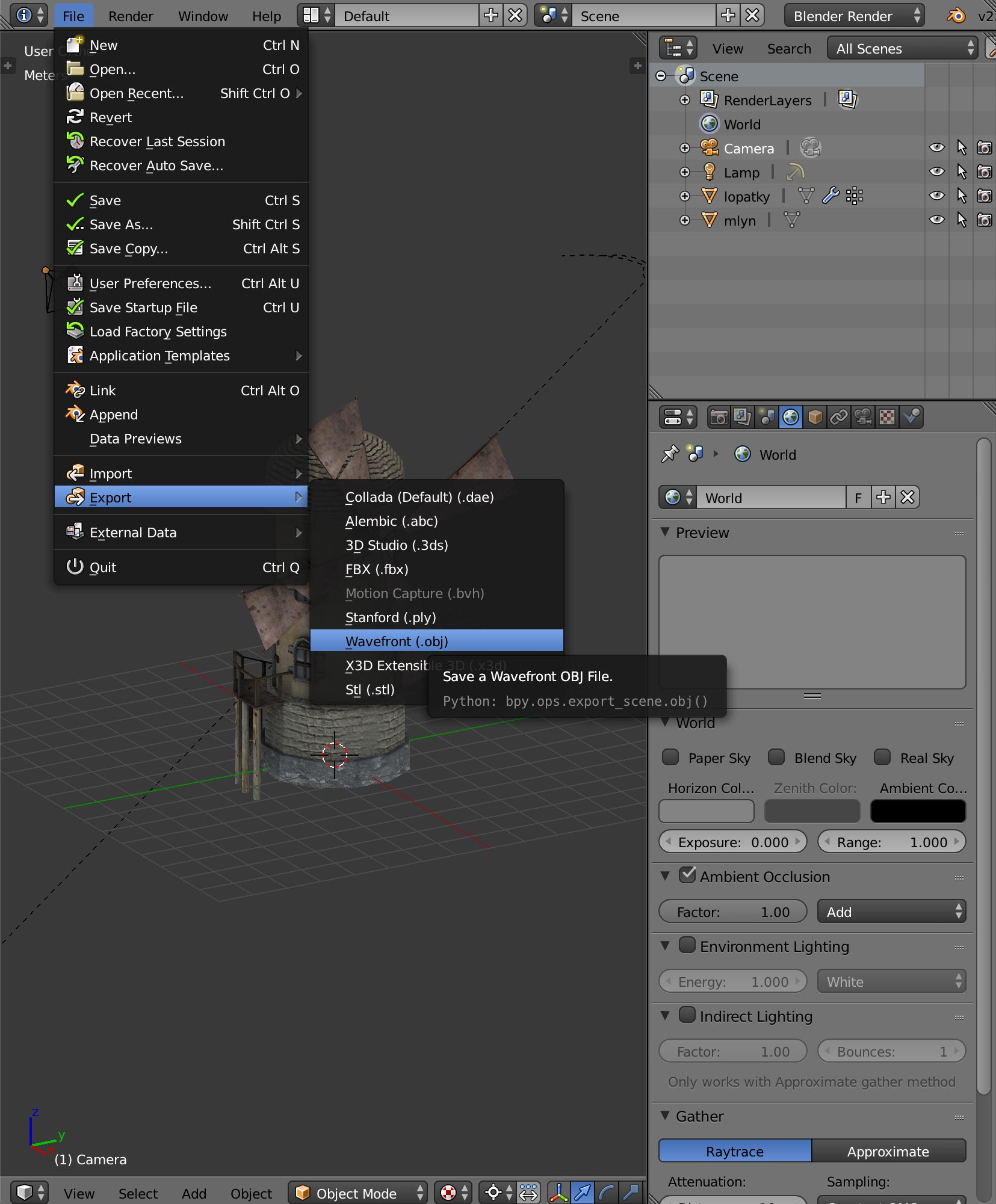The image size is (996, 1204).
Task: Disable the Ambient Occlusion checkbox
Action: 687,875
